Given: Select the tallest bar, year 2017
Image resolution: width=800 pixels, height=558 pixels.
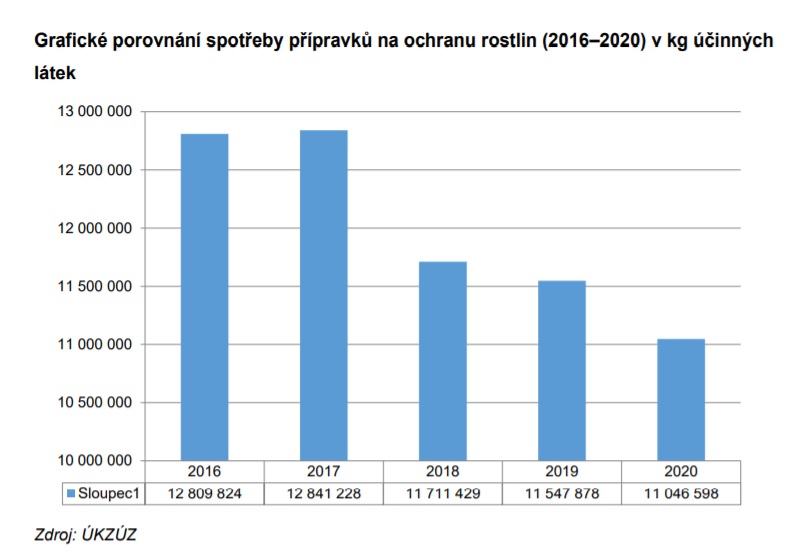Looking at the screenshot, I should coord(323,295).
